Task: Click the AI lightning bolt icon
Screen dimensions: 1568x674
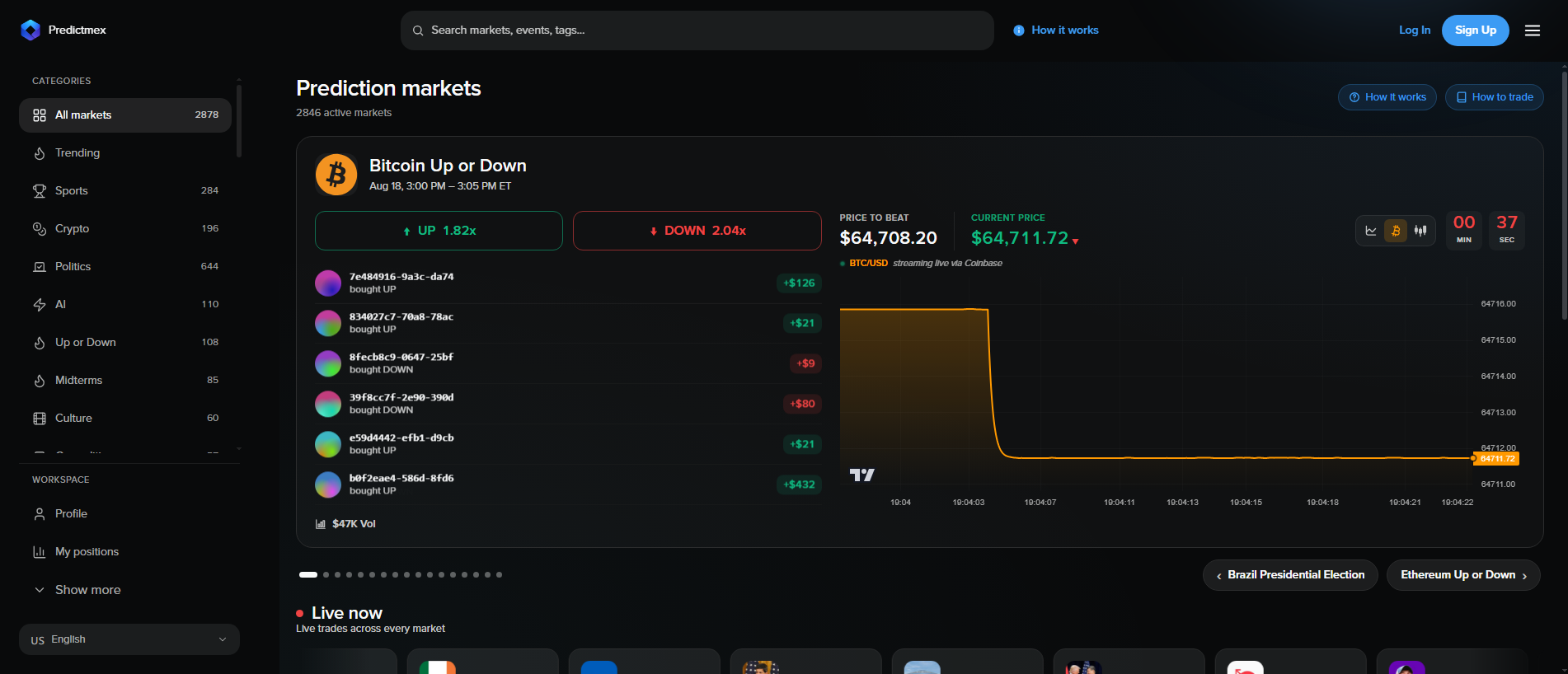Action: tap(40, 305)
